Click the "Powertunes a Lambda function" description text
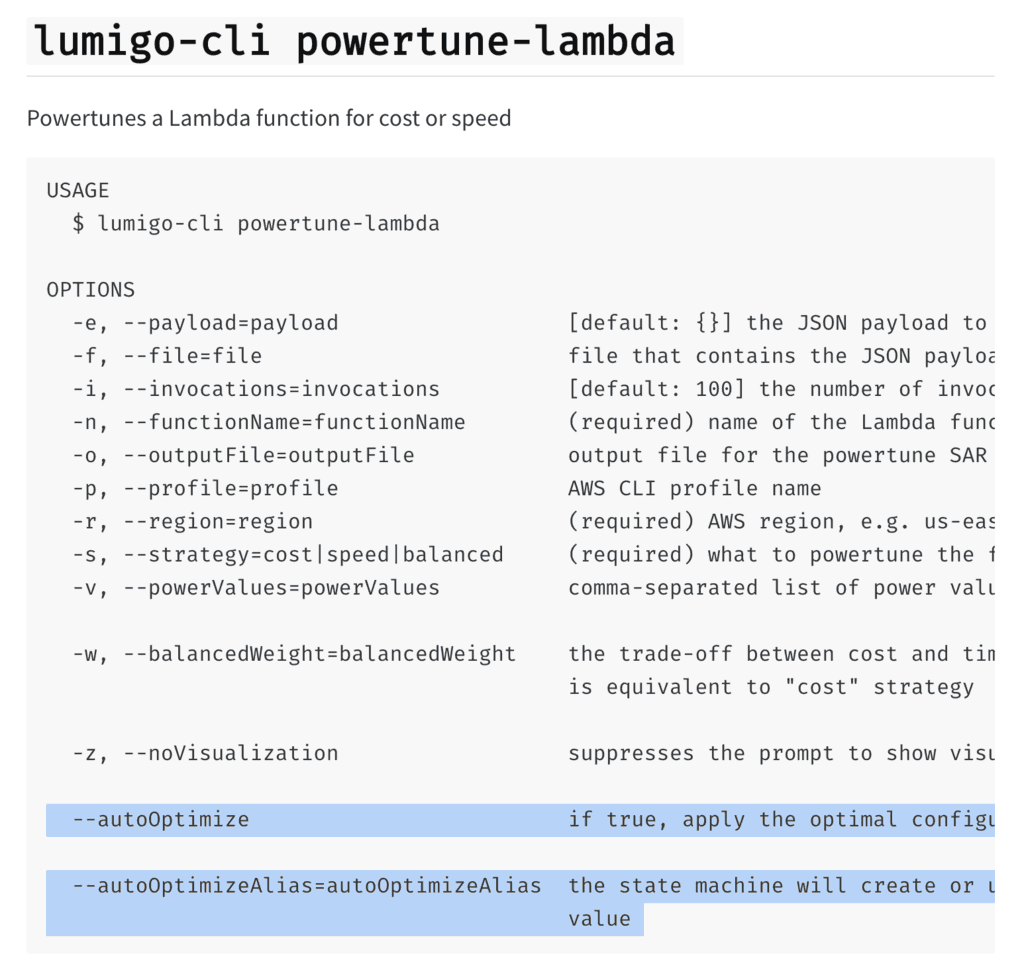The height and width of the screenshot is (968, 1024). pos(269,118)
